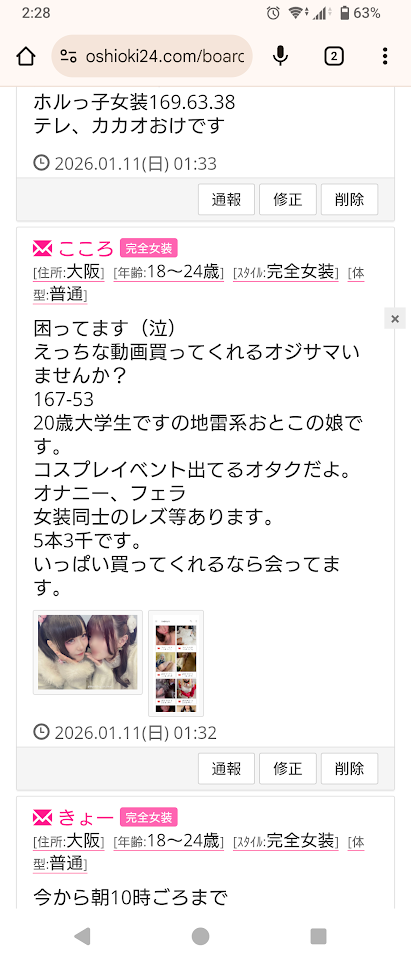Report the こころ post with 通報
Screen dimensions: 411x960
[226, 768]
